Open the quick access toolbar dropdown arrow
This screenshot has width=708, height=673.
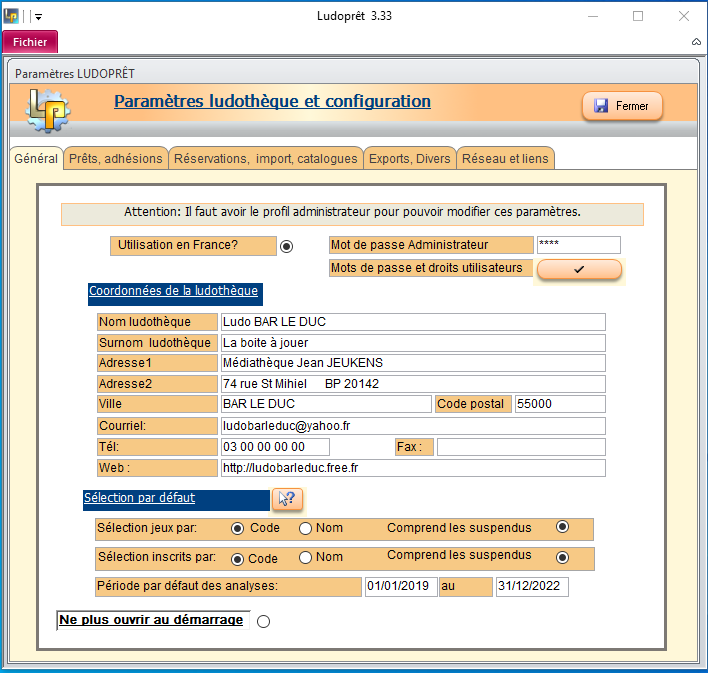[x=38, y=16]
